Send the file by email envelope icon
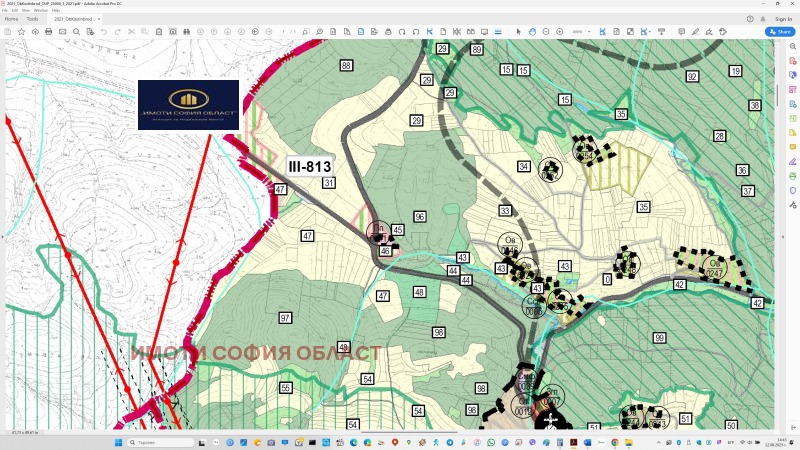Screen dimensions: 800x450 [x=62, y=32]
